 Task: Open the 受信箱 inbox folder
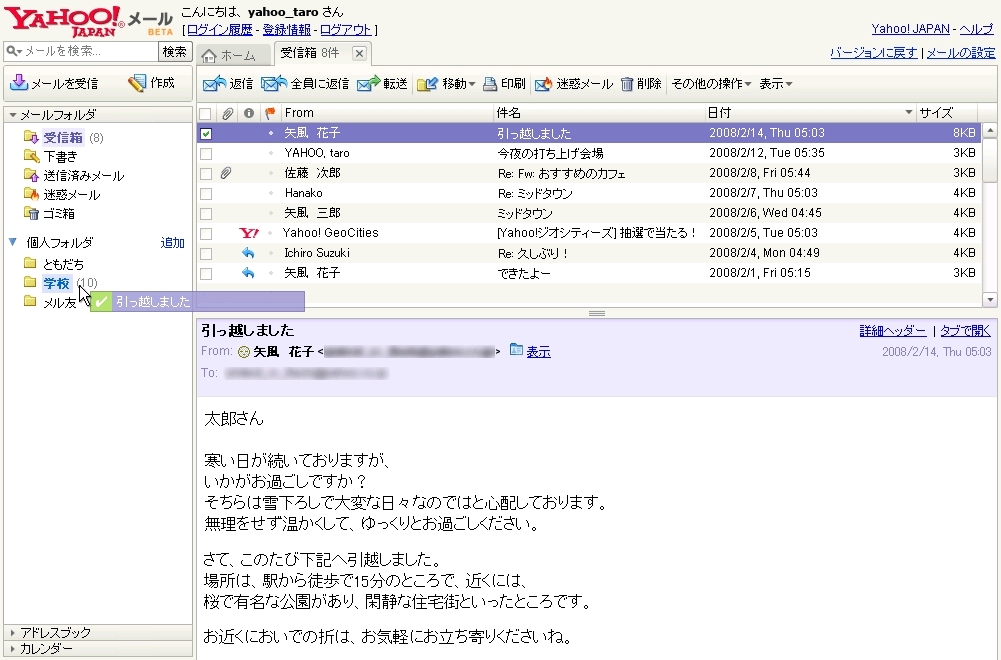63,137
